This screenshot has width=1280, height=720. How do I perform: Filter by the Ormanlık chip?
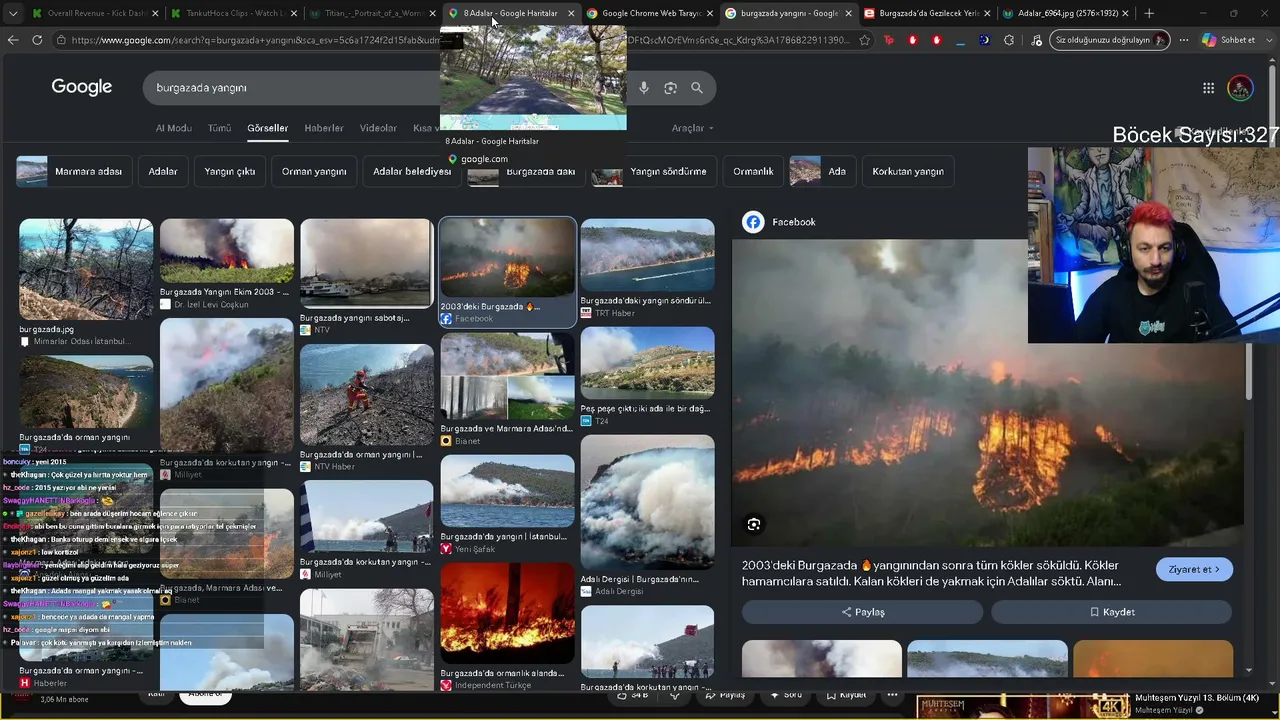tap(753, 171)
